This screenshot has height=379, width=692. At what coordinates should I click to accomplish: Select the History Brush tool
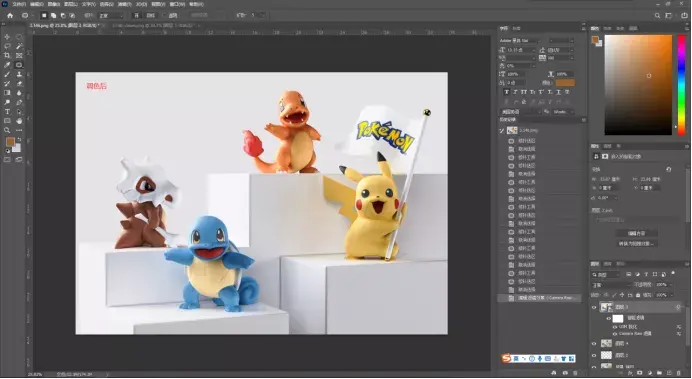(7, 84)
